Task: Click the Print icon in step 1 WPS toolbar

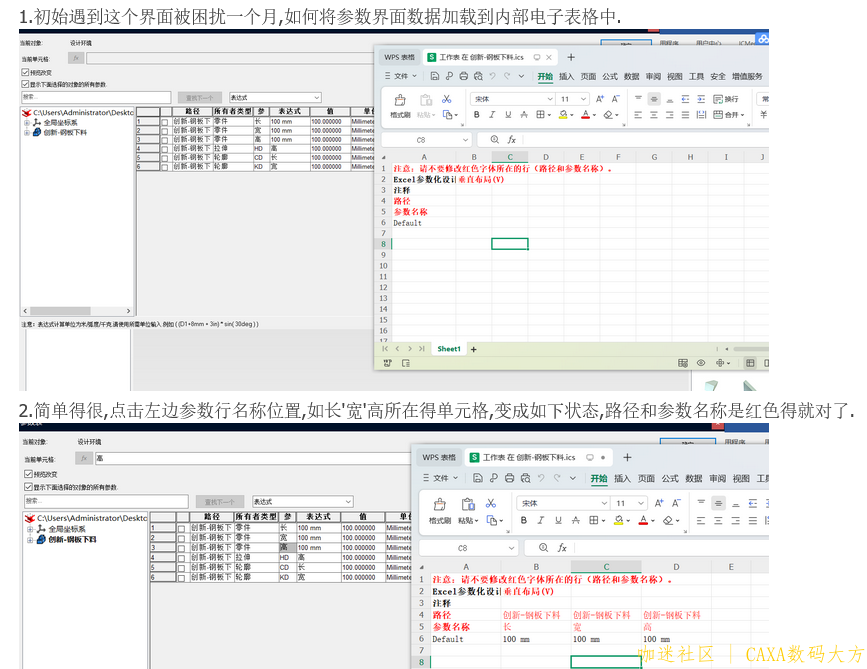Action: pos(464,76)
